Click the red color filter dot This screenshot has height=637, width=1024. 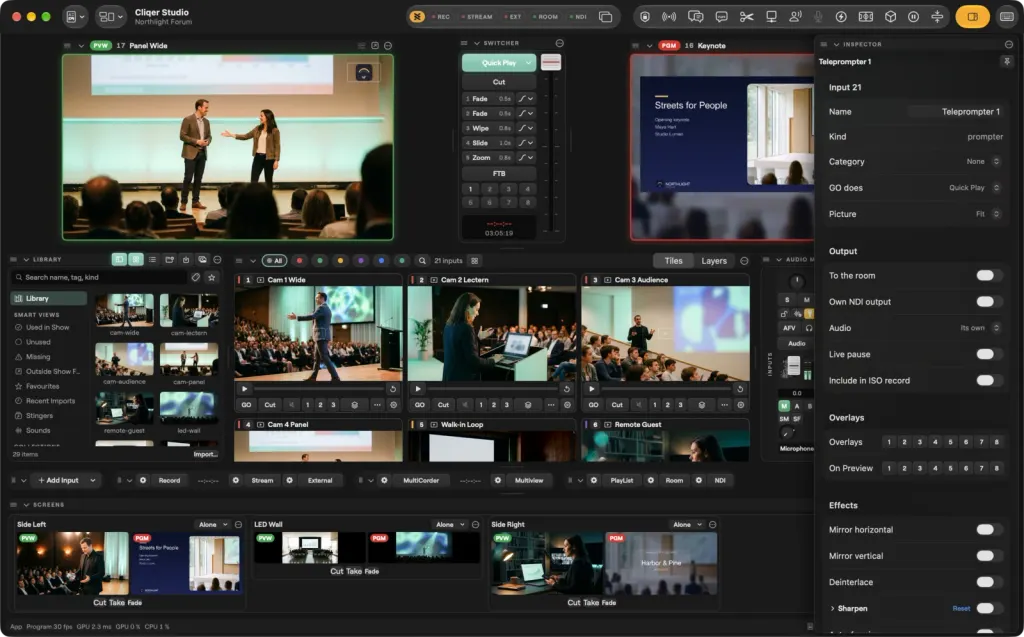tap(300, 261)
